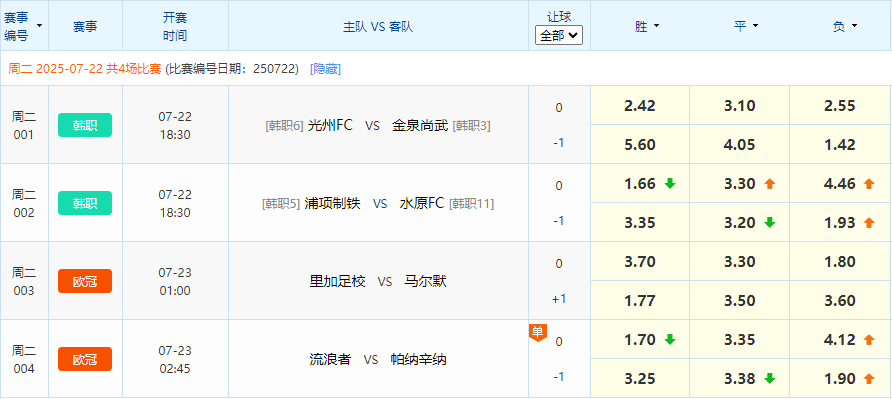892x399 pixels.
Task: Sort by the 胜 column arrow
Action: (656, 26)
